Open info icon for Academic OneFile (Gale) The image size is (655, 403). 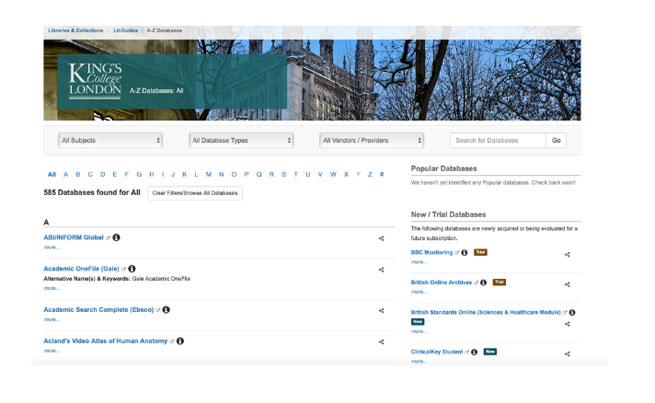(x=132, y=269)
